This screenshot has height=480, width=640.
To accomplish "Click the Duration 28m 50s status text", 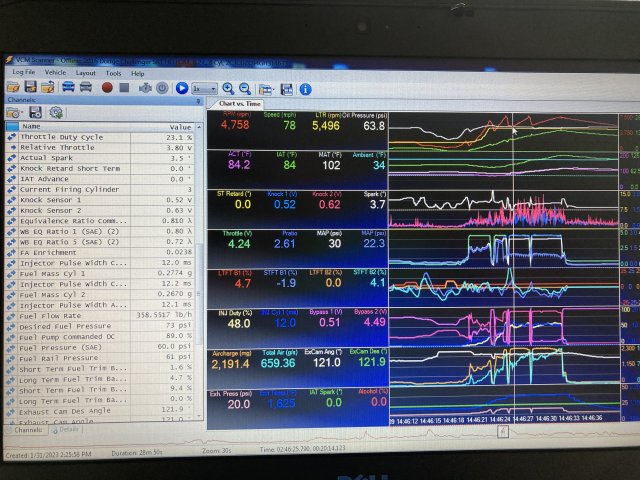I will [137, 453].
